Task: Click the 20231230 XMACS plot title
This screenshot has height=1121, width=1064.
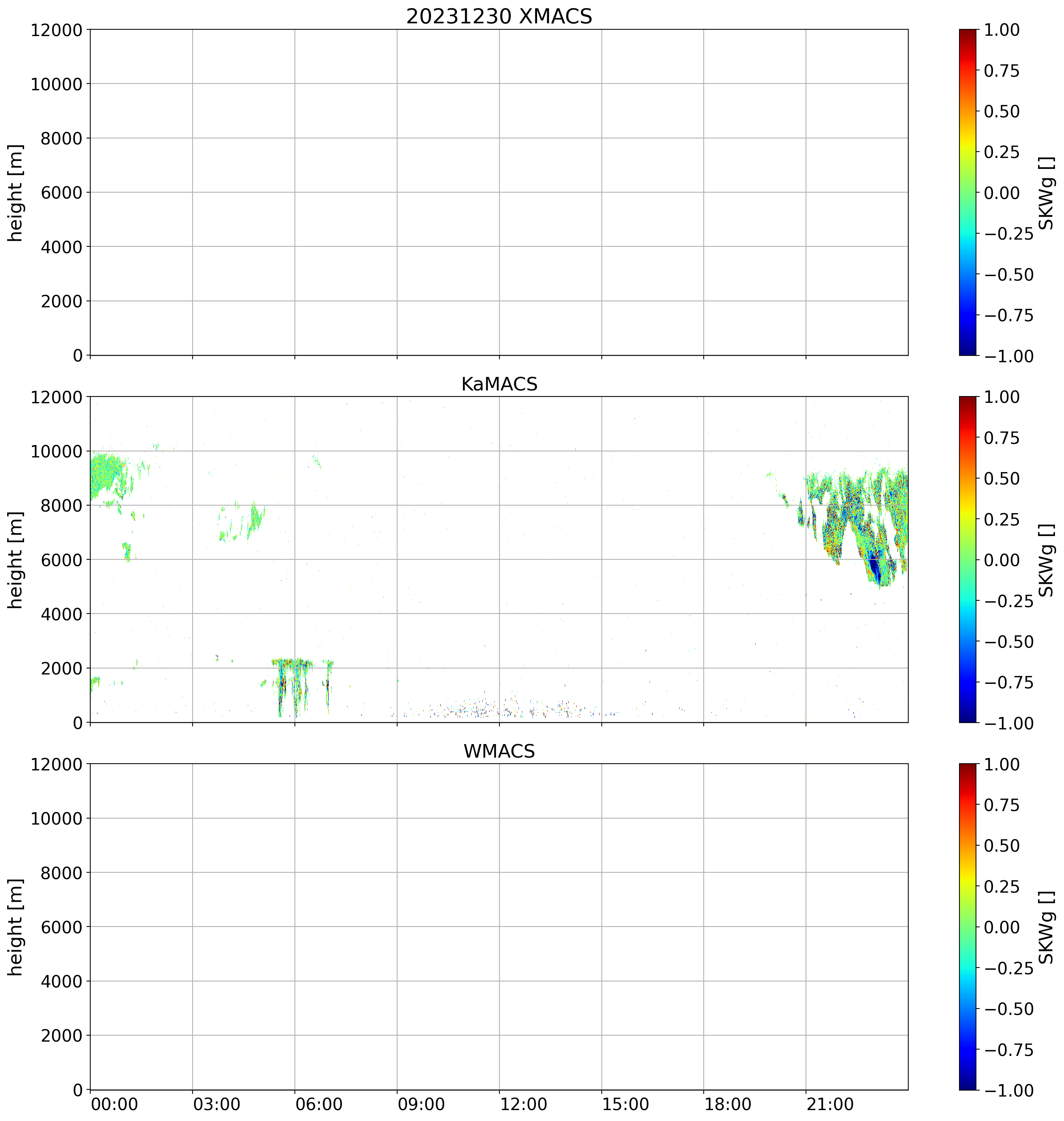Action: [x=499, y=17]
